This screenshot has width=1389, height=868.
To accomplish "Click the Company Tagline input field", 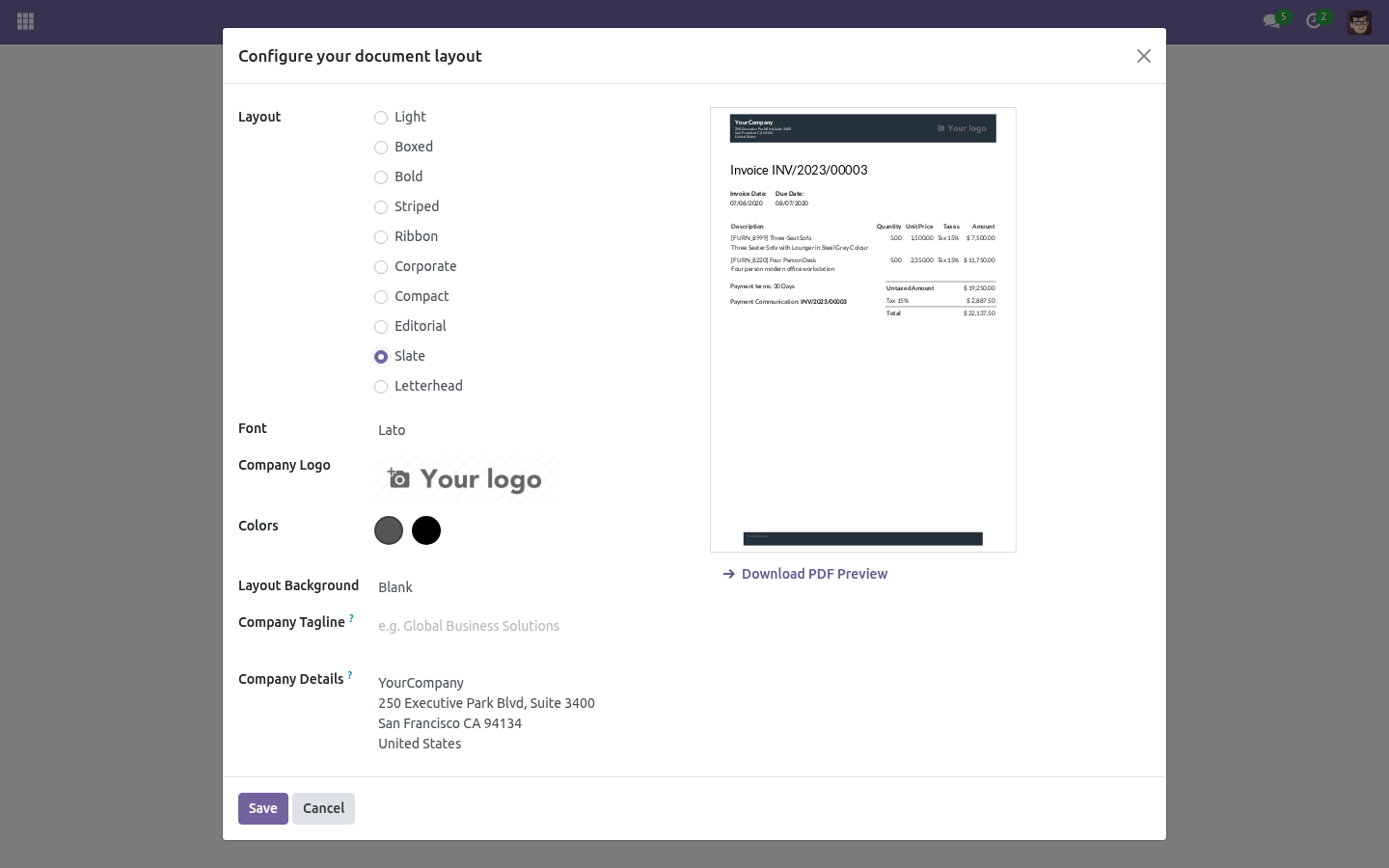I will coord(527,626).
